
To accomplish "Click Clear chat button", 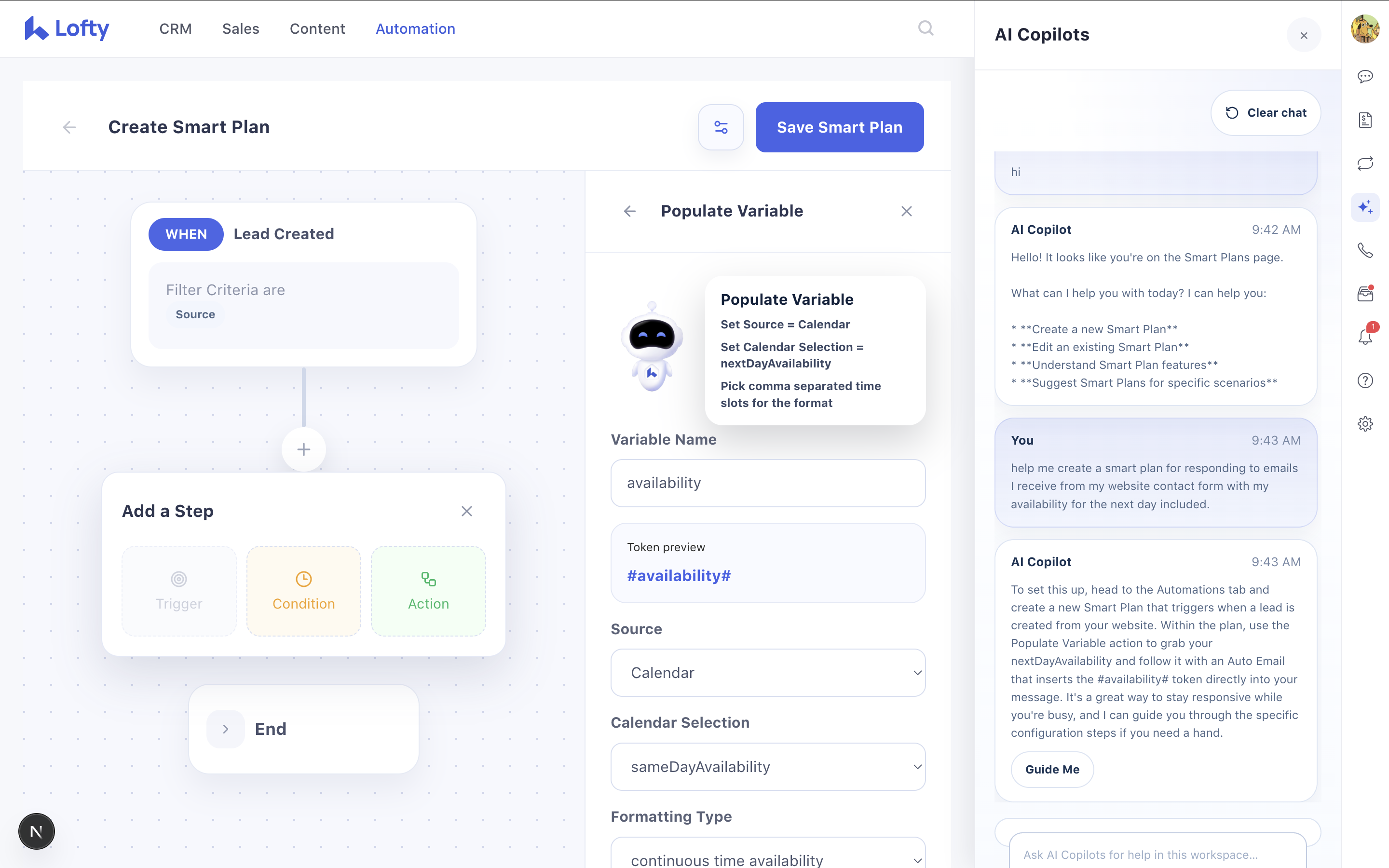I will pos(1266,113).
